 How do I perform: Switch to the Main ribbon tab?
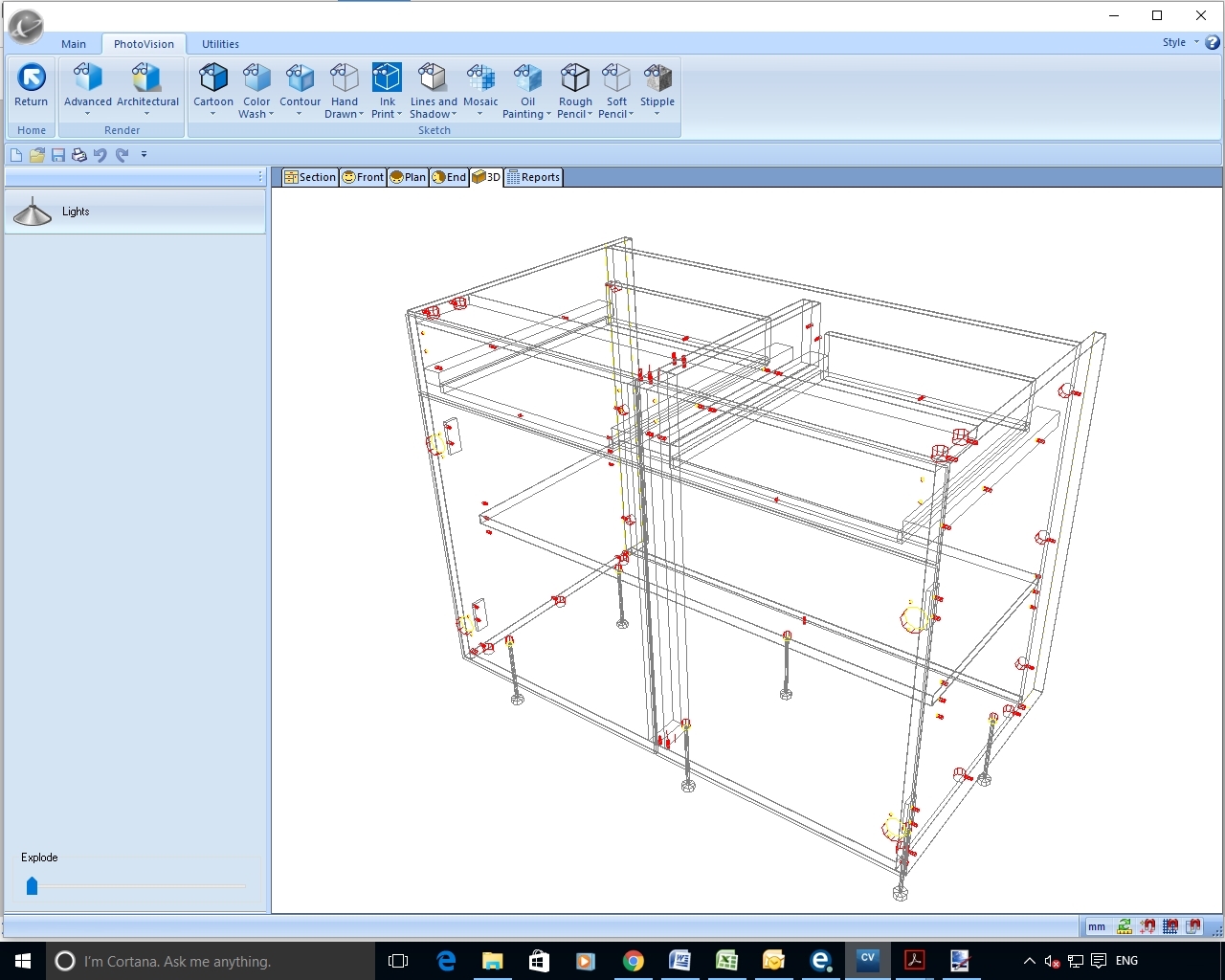pos(74,44)
